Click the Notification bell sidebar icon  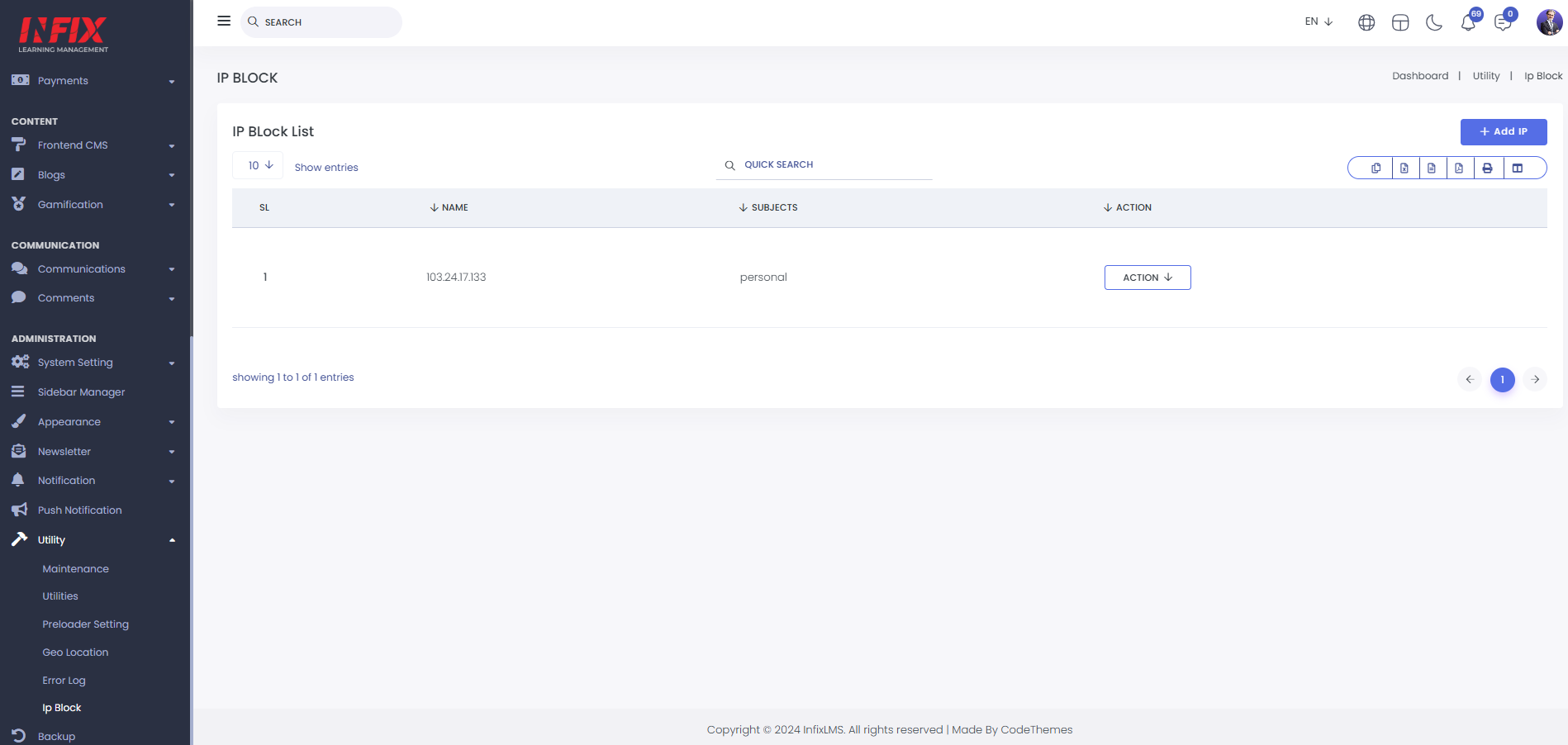[18, 480]
